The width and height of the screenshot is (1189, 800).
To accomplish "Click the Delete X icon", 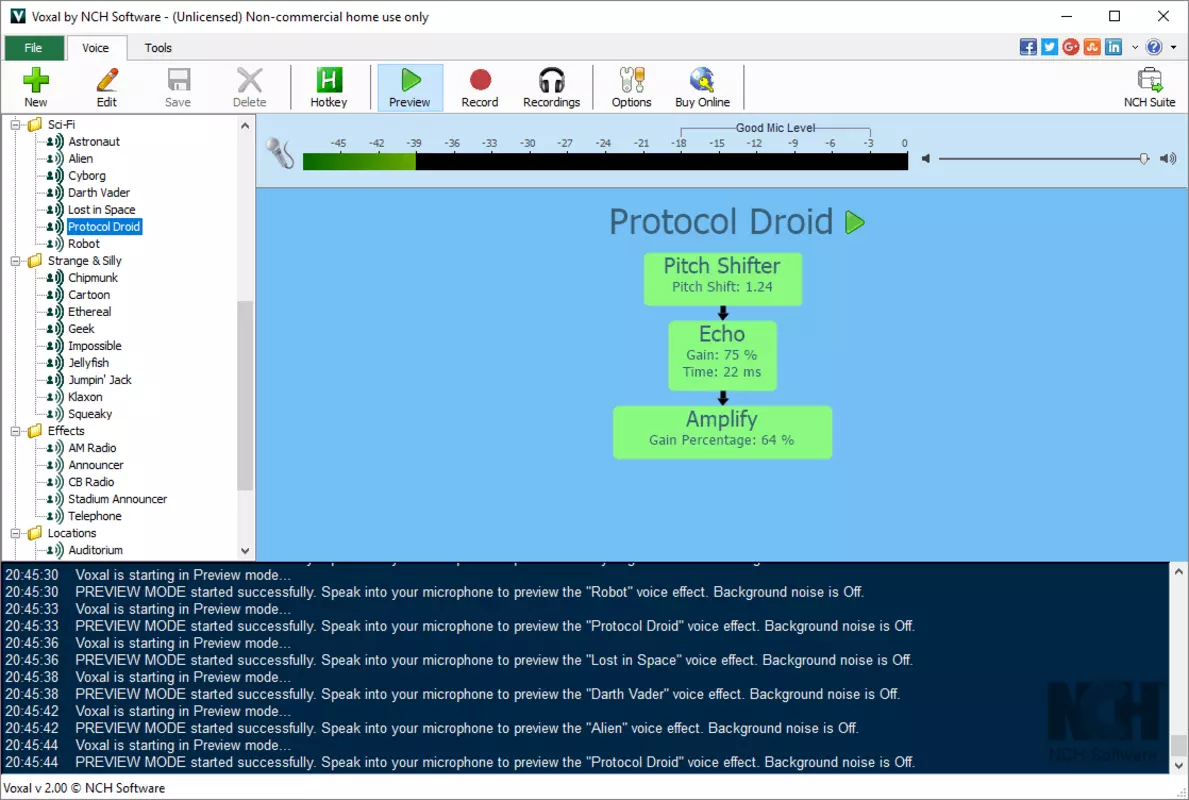I will point(249,80).
